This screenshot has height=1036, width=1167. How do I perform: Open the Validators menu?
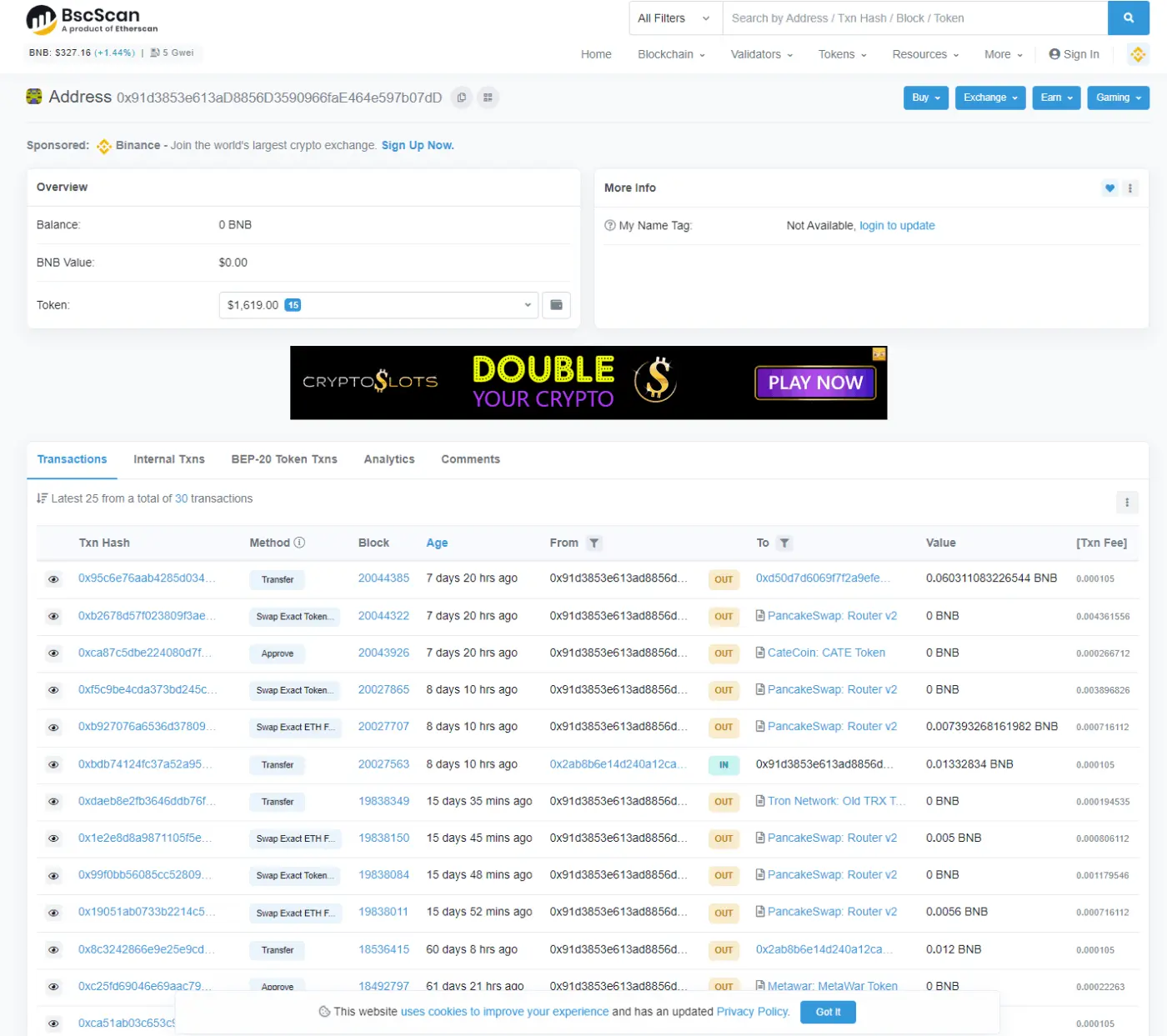(761, 54)
